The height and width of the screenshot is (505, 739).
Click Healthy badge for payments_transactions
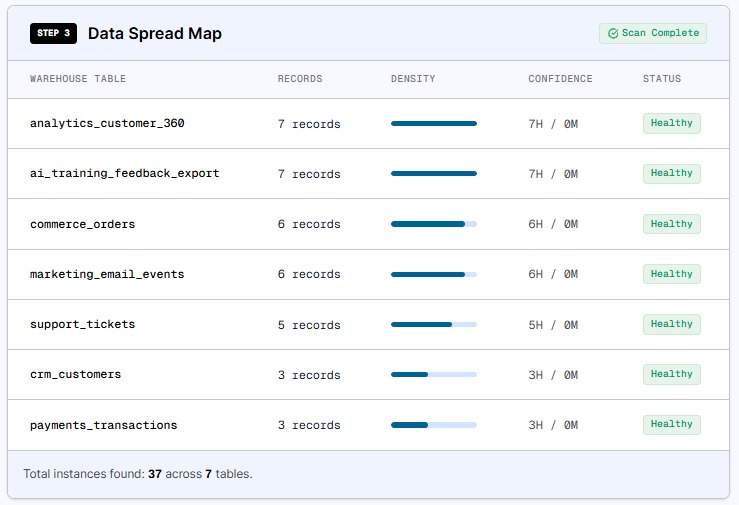pyautogui.click(x=672, y=424)
